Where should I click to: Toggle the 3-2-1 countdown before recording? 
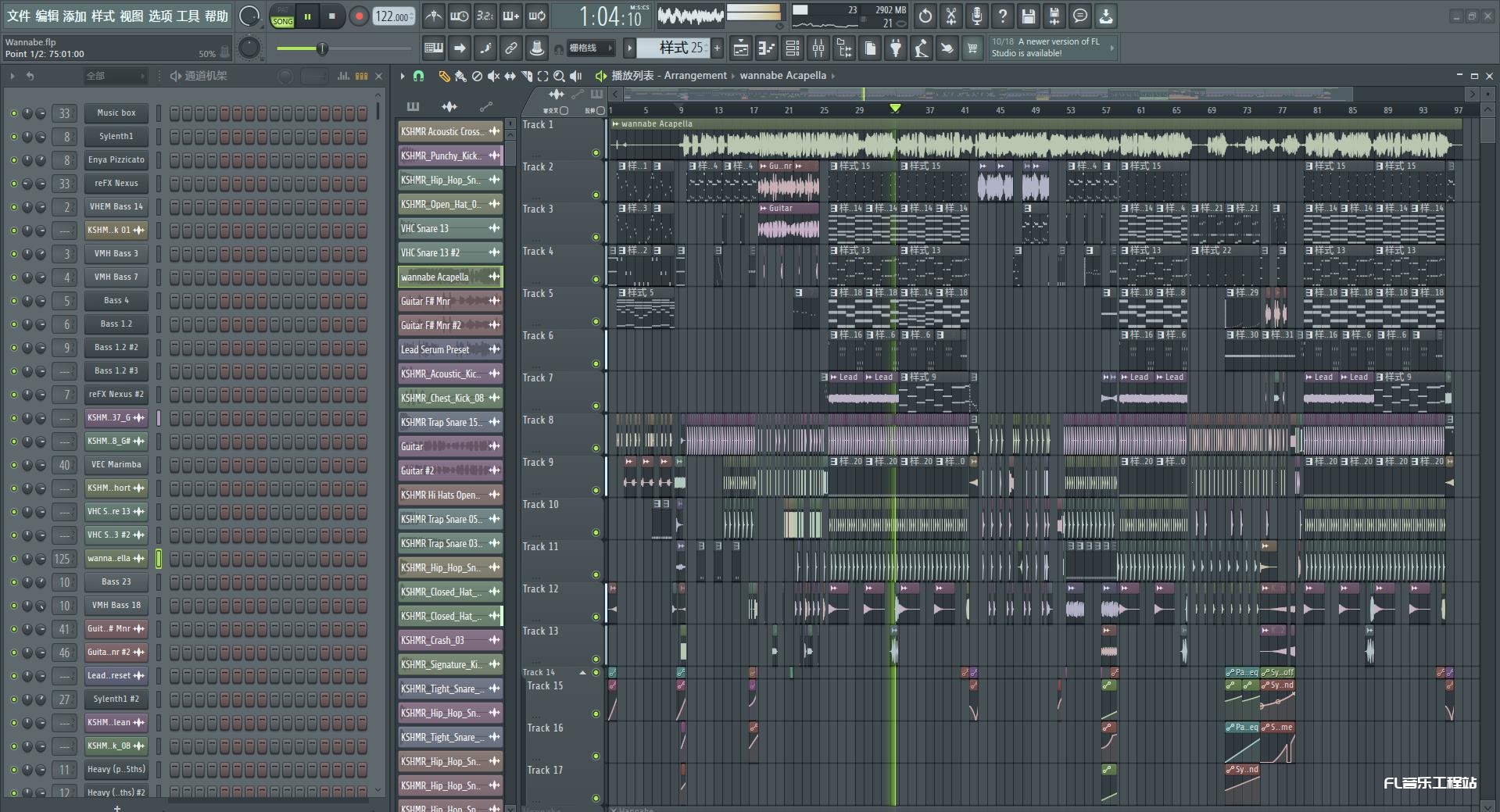(485, 16)
